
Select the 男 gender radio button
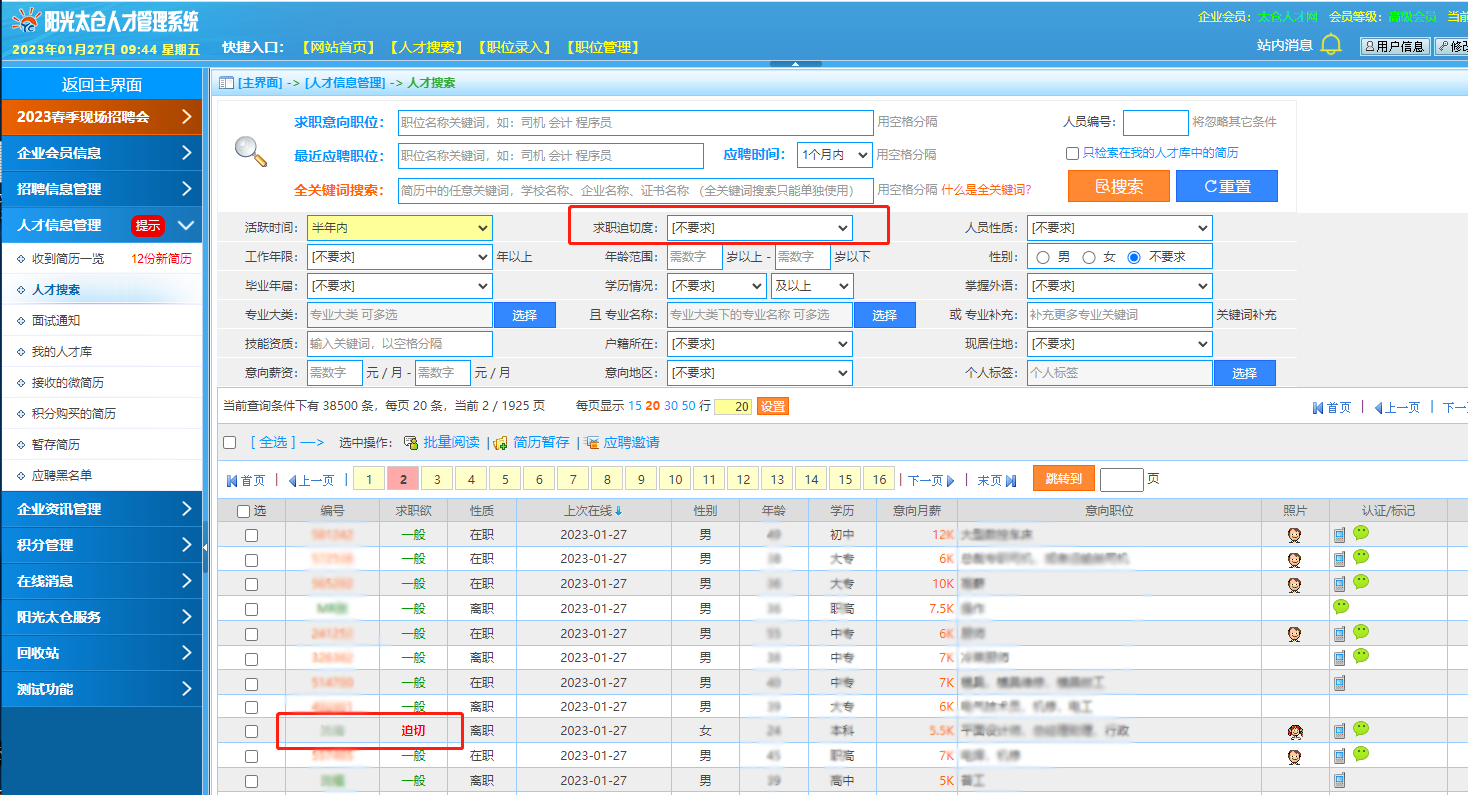(1043, 257)
